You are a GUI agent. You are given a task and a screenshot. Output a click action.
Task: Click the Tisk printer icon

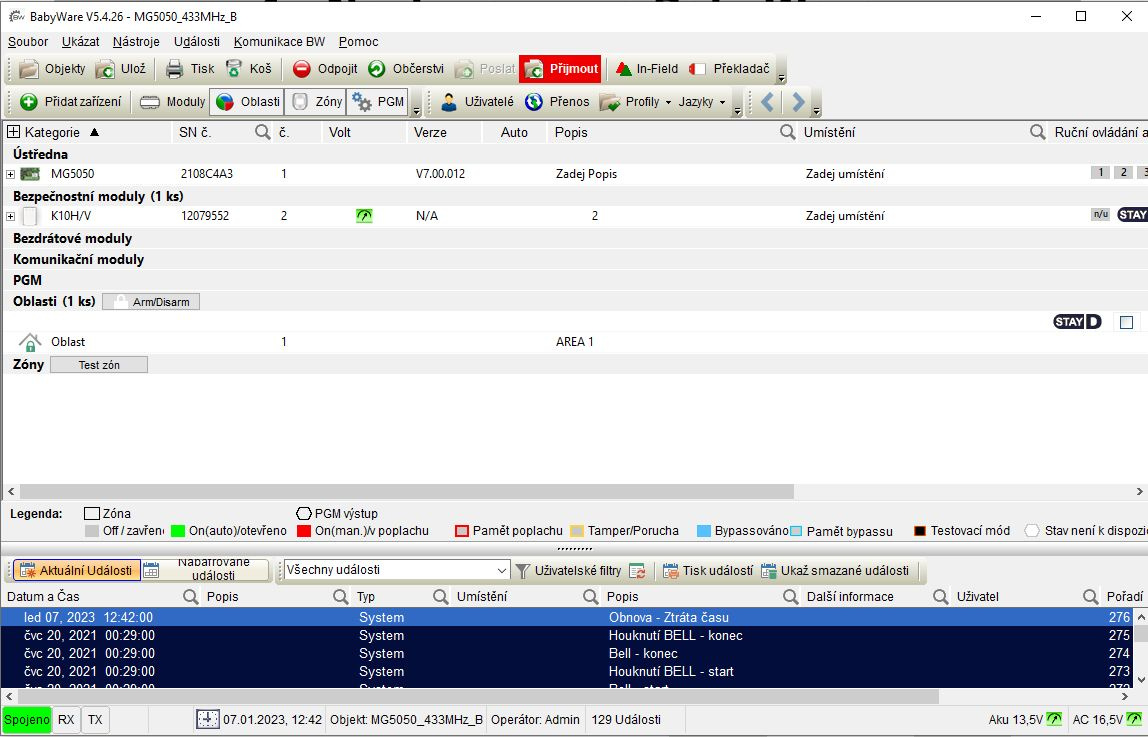pyautogui.click(x=175, y=69)
